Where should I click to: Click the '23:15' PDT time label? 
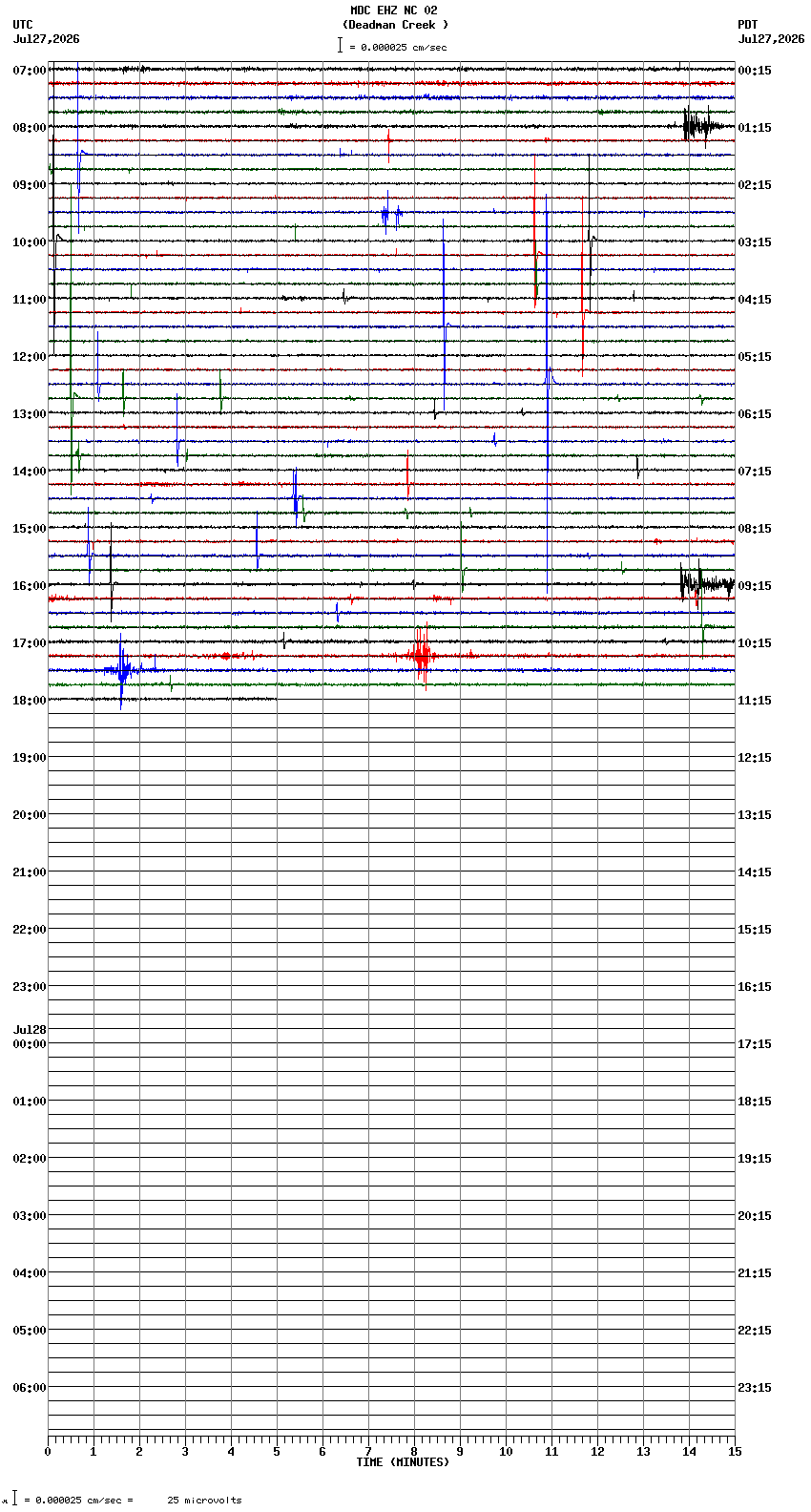(x=755, y=1388)
